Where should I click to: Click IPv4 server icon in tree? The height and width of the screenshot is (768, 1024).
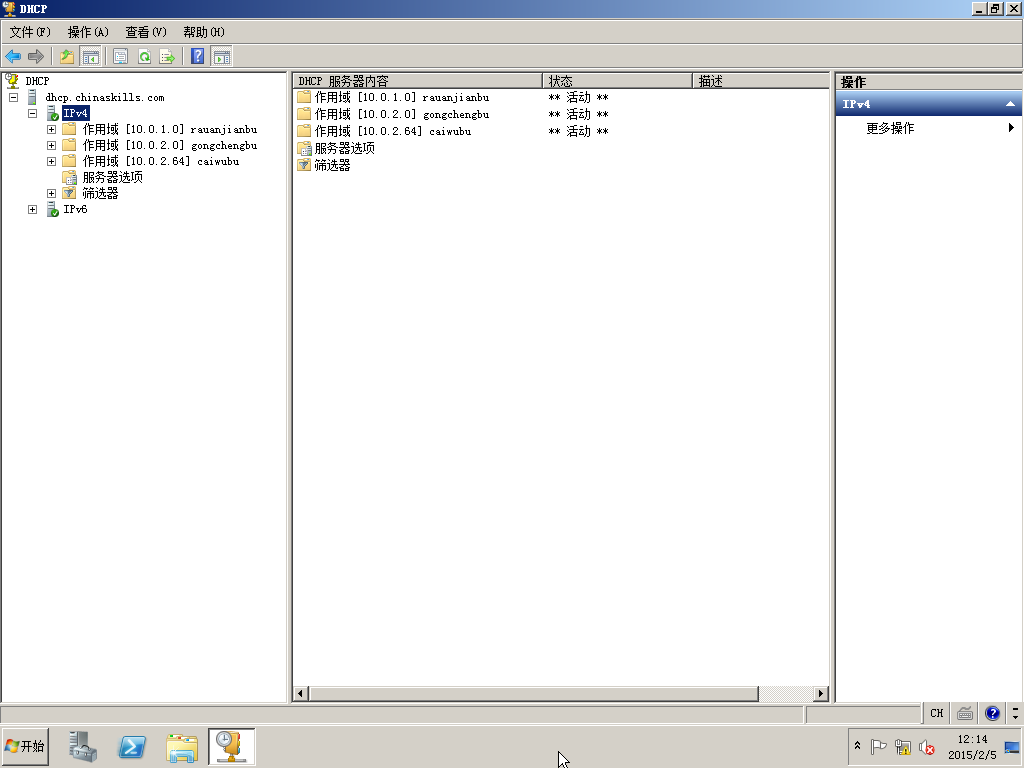point(52,113)
